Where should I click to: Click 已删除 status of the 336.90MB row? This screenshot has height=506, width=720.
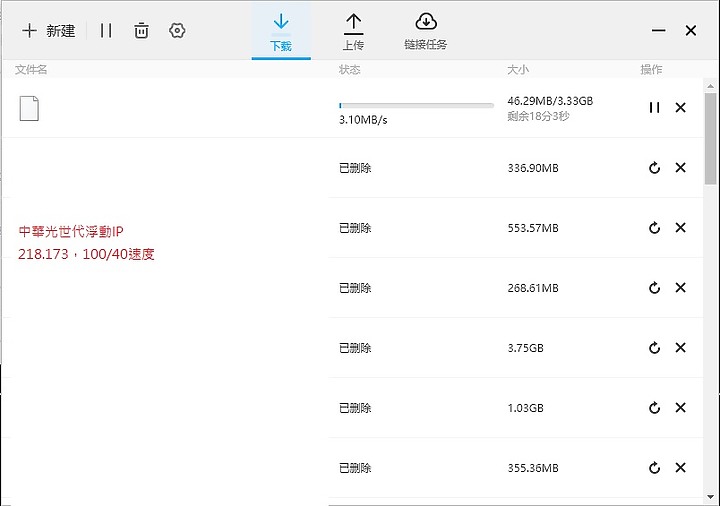coord(355,168)
